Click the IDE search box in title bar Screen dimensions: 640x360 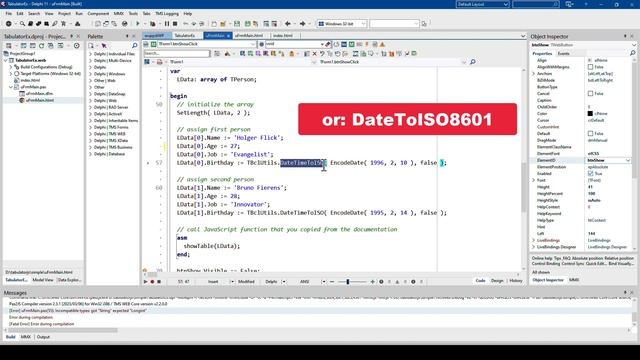(536, 4)
